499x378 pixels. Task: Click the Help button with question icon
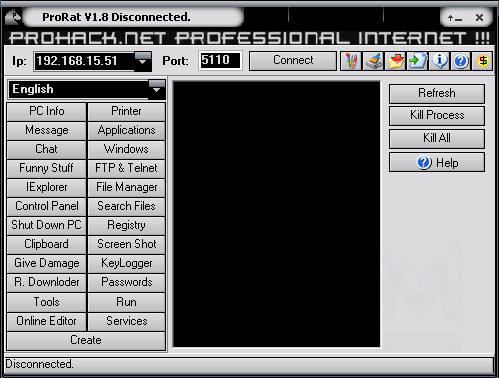tap(437, 163)
